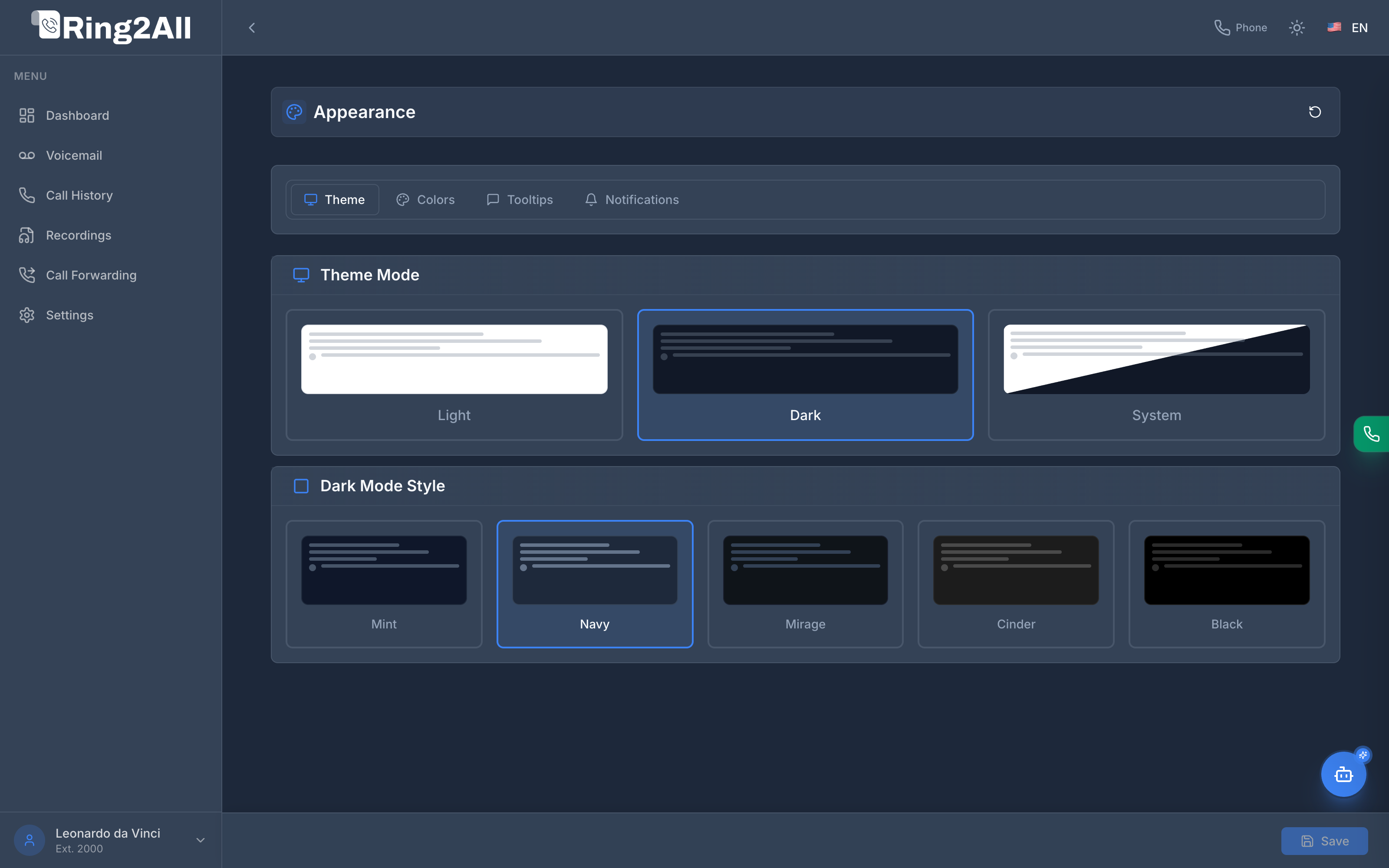Viewport: 1389px width, 868px height.
Task: Select the Light theme mode
Action: (x=454, y=375)
